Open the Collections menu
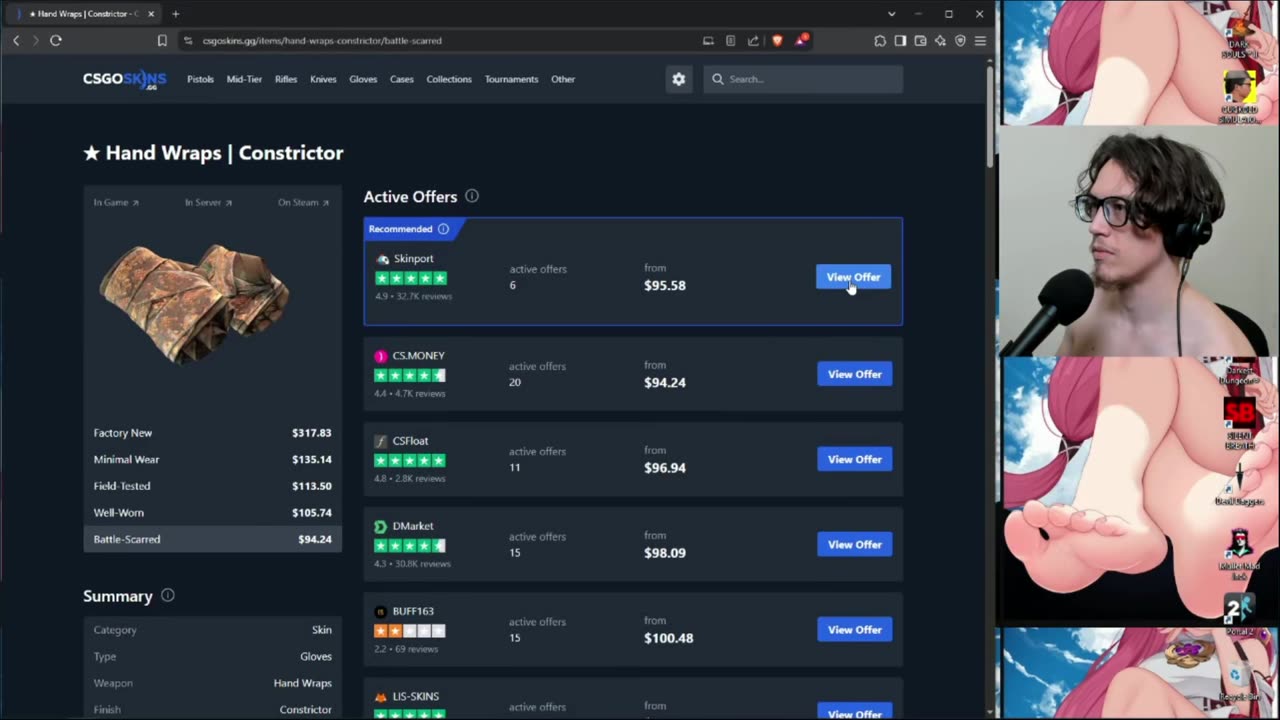The height and width of the screenshot is (720, 1280). coord(449,79)
